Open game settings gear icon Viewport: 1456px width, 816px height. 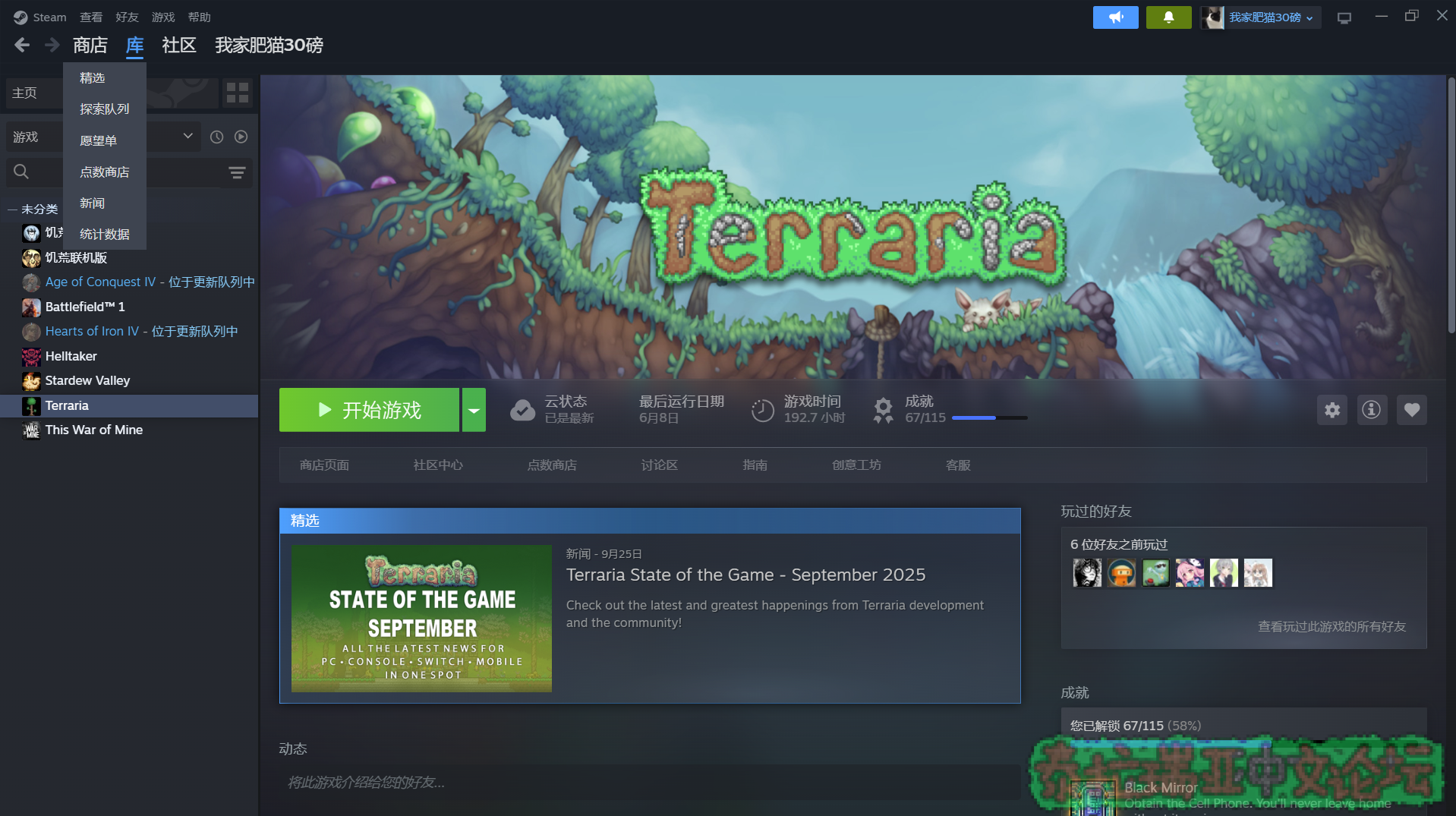click(1332, 411)
